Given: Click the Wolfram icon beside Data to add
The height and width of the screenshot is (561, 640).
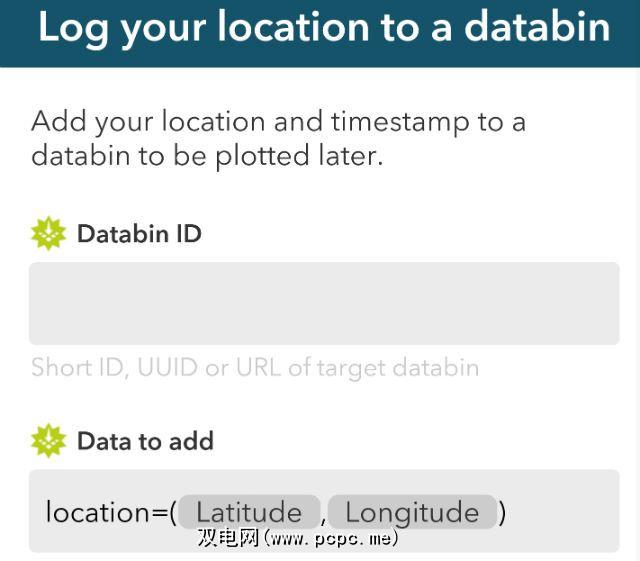Looking at the screenshot, I should [x=47, y=441].
